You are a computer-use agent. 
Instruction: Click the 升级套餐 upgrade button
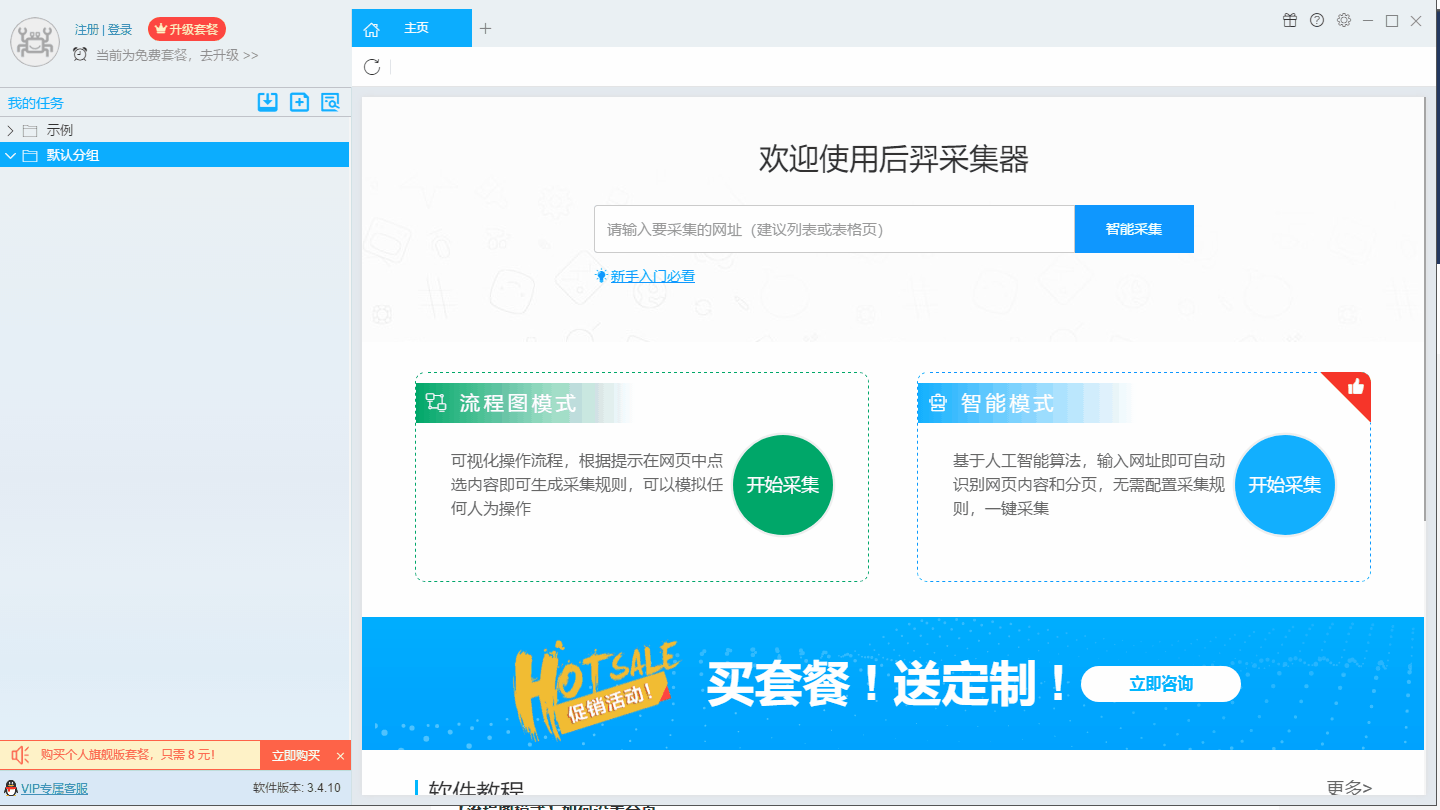[187, 29]
